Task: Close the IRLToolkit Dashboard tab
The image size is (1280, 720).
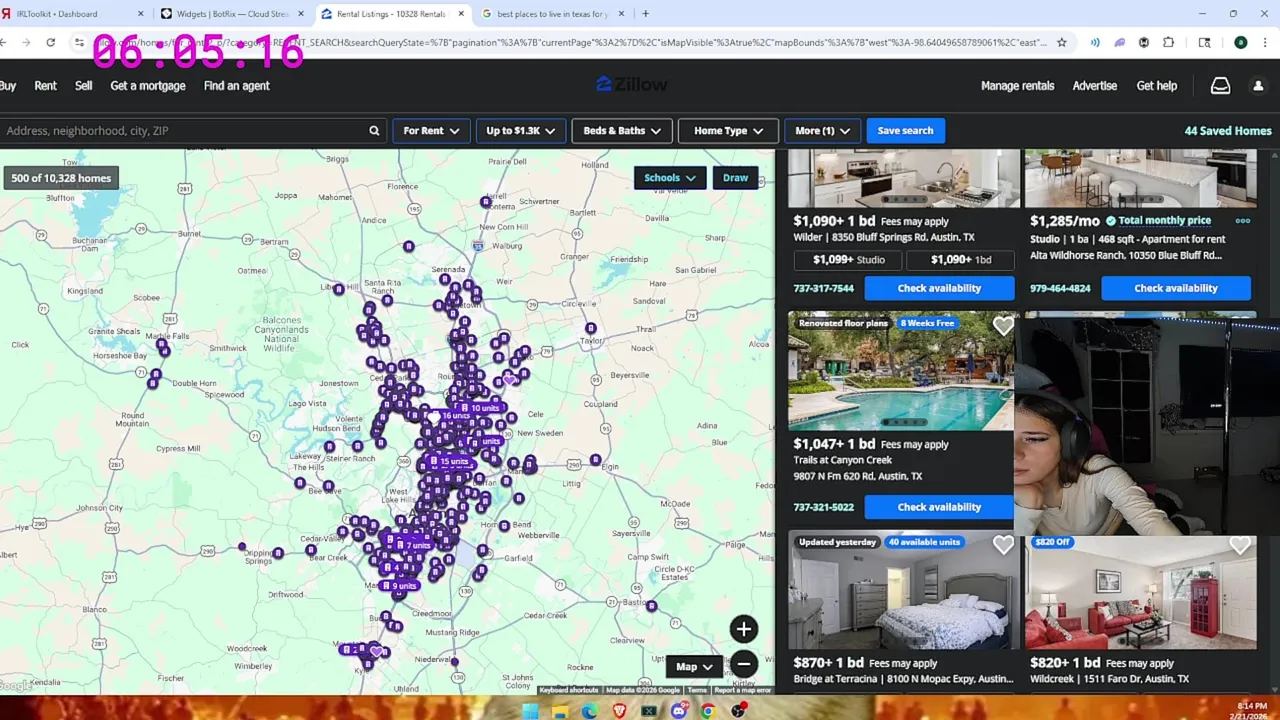Action: 140,14
